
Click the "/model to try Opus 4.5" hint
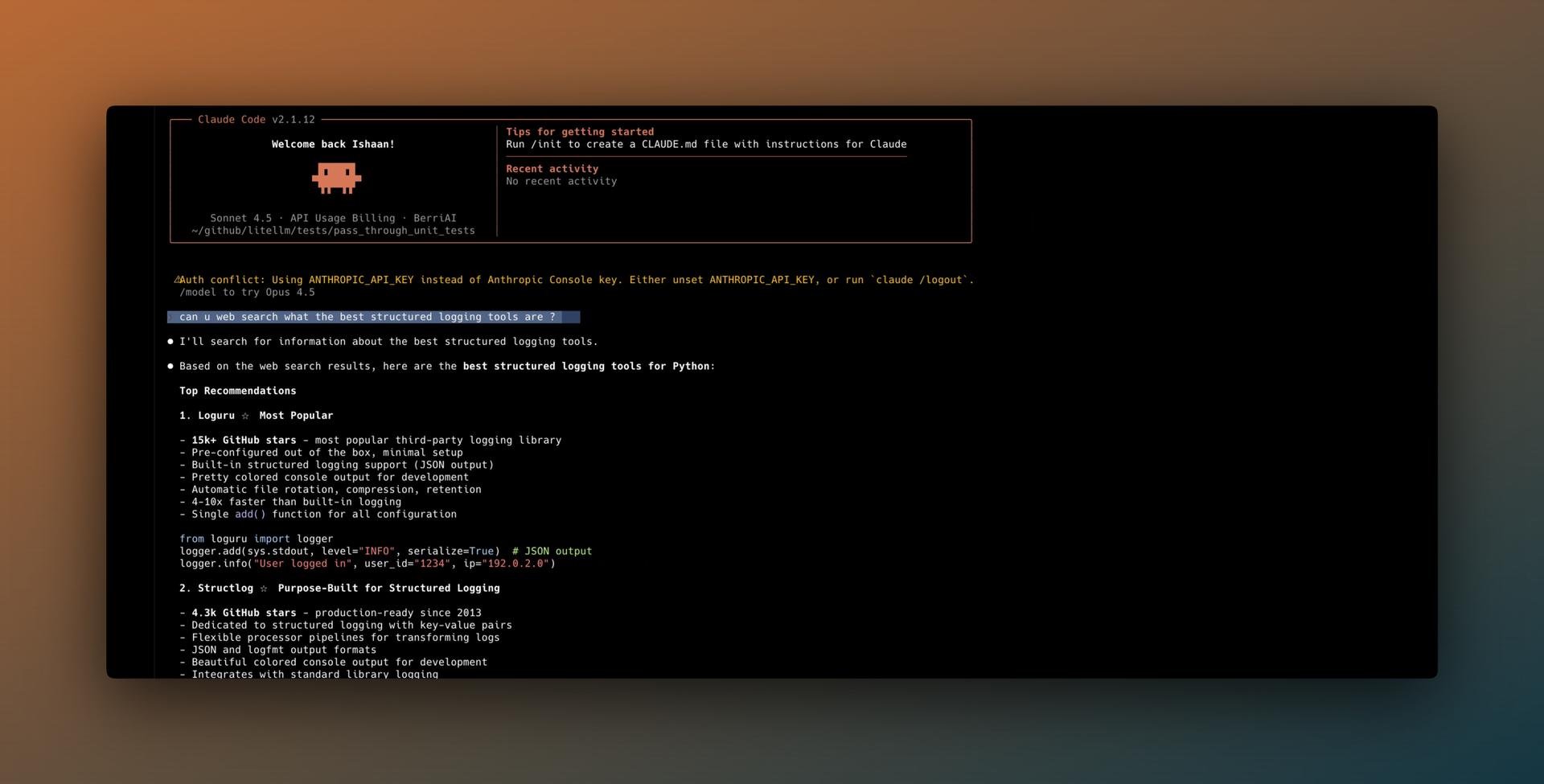[247, 292]
